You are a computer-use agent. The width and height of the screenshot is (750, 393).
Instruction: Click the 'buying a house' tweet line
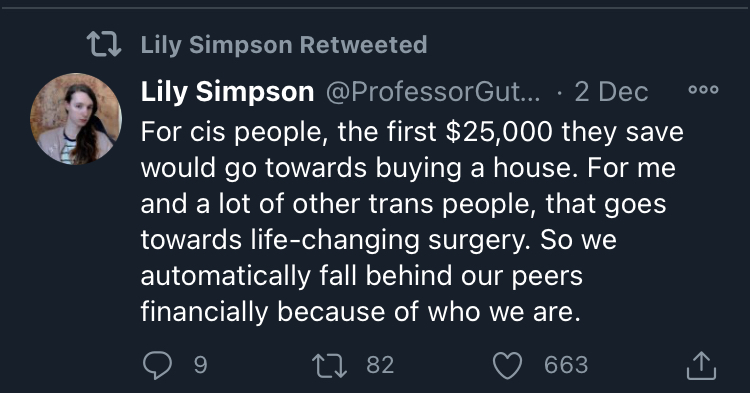(x=408, y=168)
